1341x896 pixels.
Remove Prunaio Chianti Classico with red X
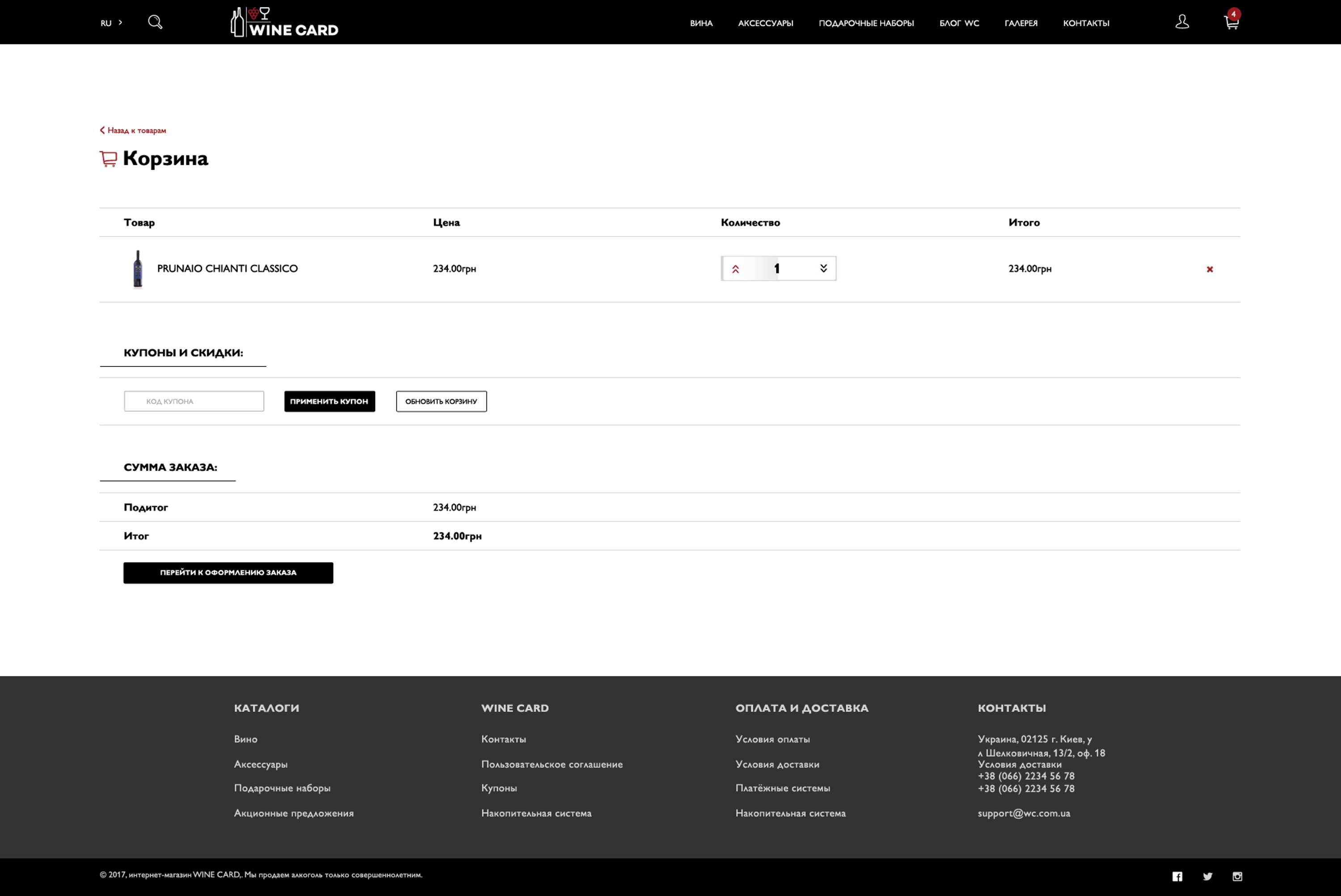click(1210, 269)
